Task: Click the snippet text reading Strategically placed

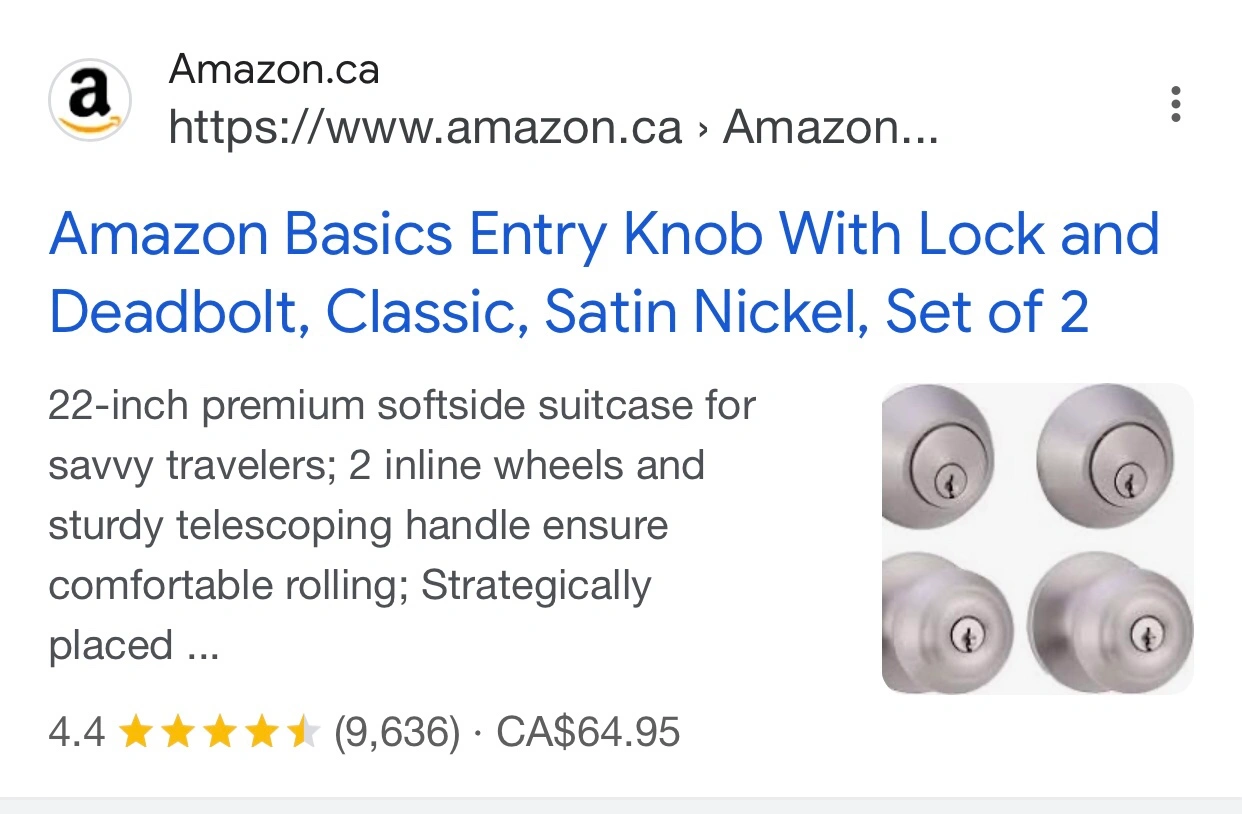Action: pos(350,615)
